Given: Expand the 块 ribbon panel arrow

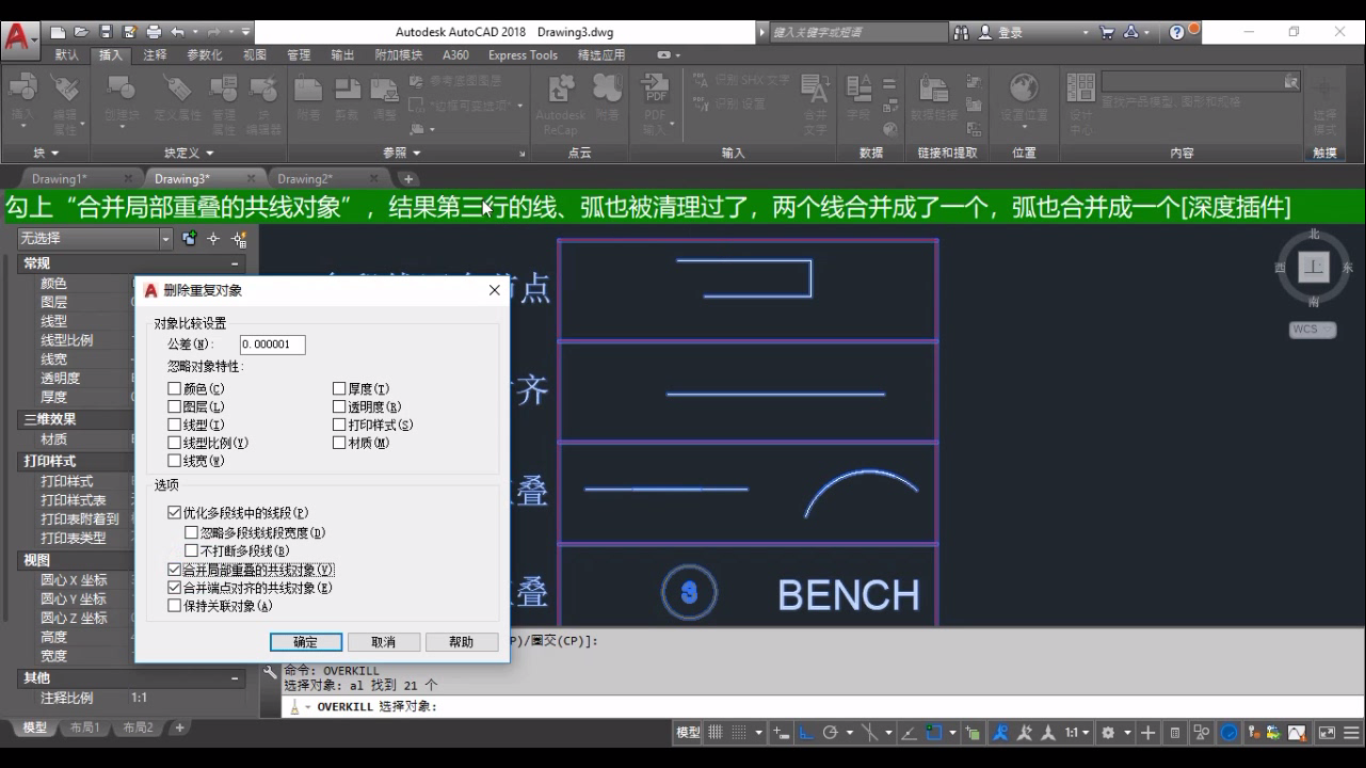Looking at the screenshot, I should 55,153.
